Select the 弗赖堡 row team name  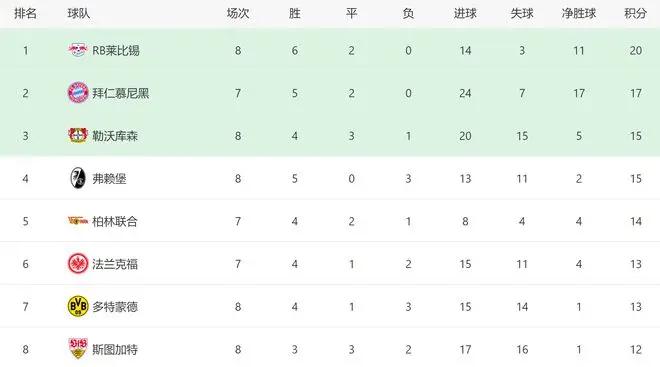tap(109, 178)
